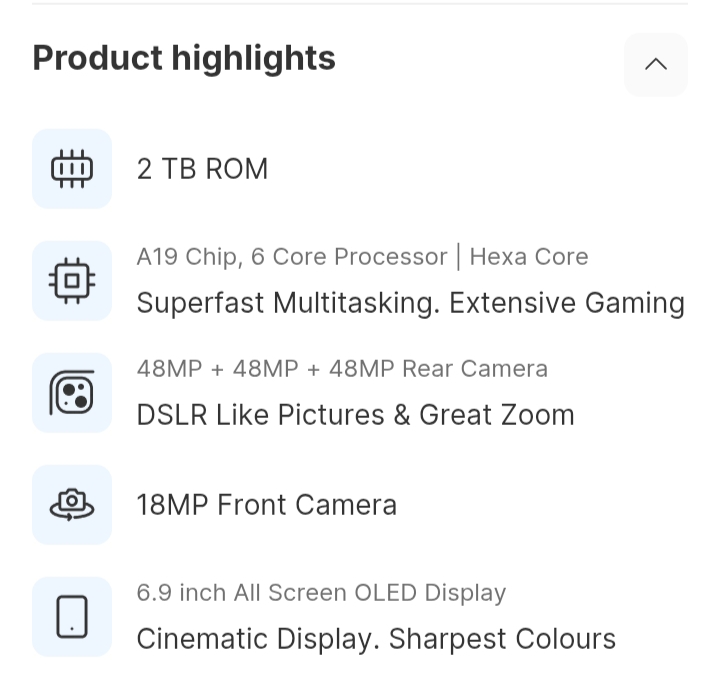The image size is (720, 685).
Task: Click the Extensive Gaming text
Action: (x=567, y=303)
